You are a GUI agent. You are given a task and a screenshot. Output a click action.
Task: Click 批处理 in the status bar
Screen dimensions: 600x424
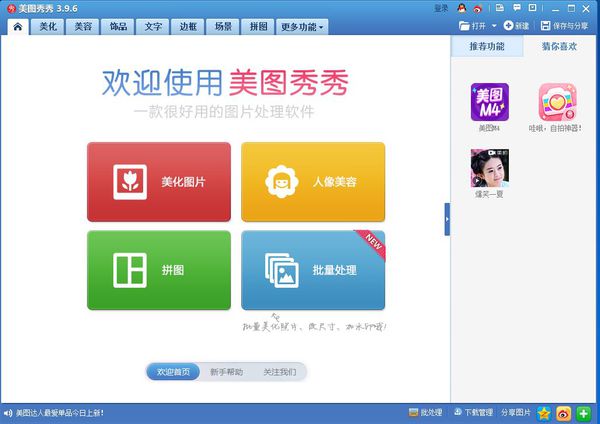click(426, 413)
